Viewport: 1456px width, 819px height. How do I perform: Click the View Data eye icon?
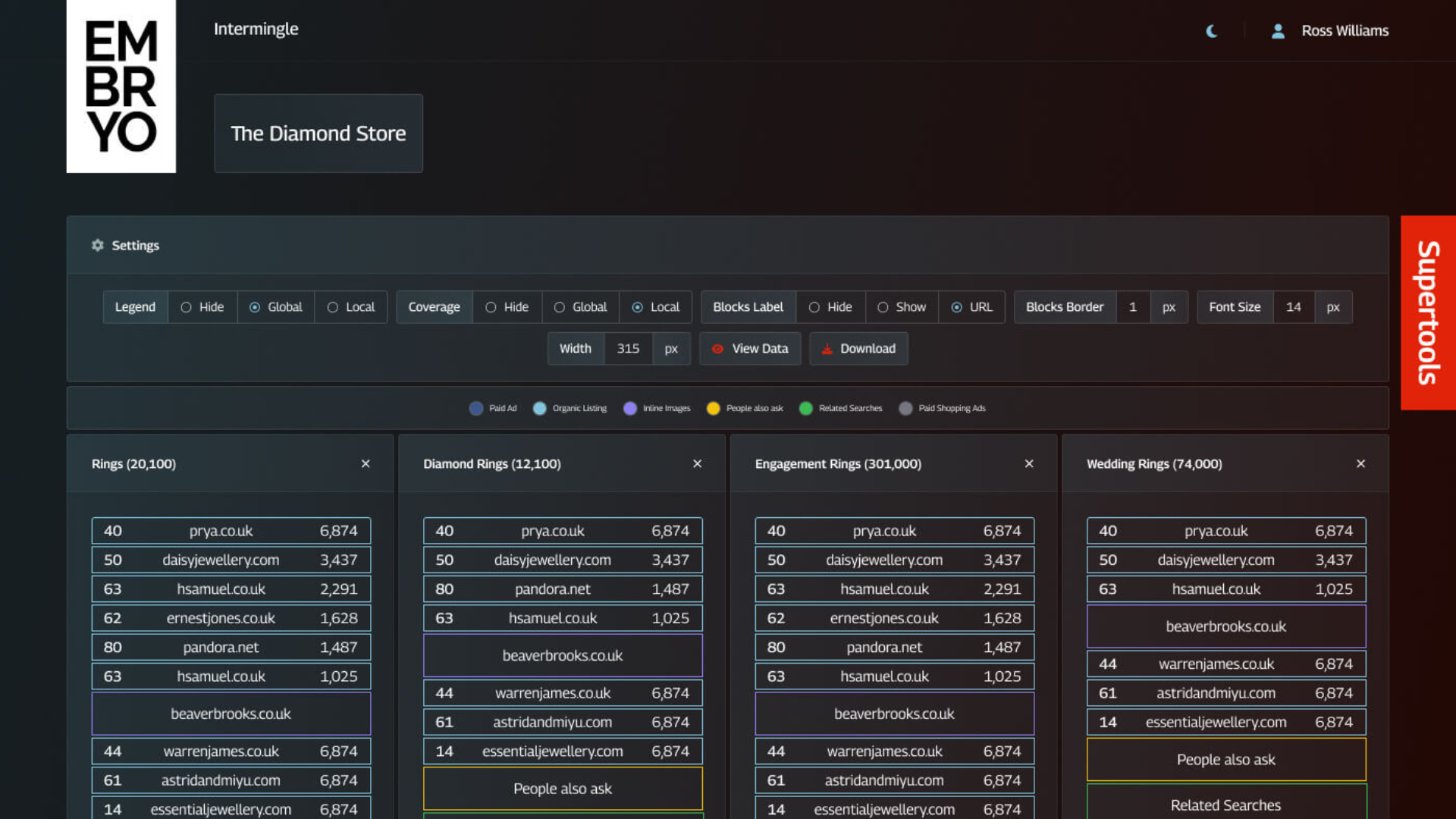(x=717, y=349)
